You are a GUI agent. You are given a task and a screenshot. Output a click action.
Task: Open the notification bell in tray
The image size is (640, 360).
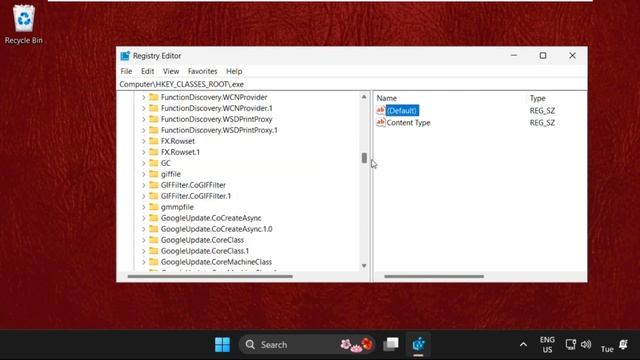(623, 344)
